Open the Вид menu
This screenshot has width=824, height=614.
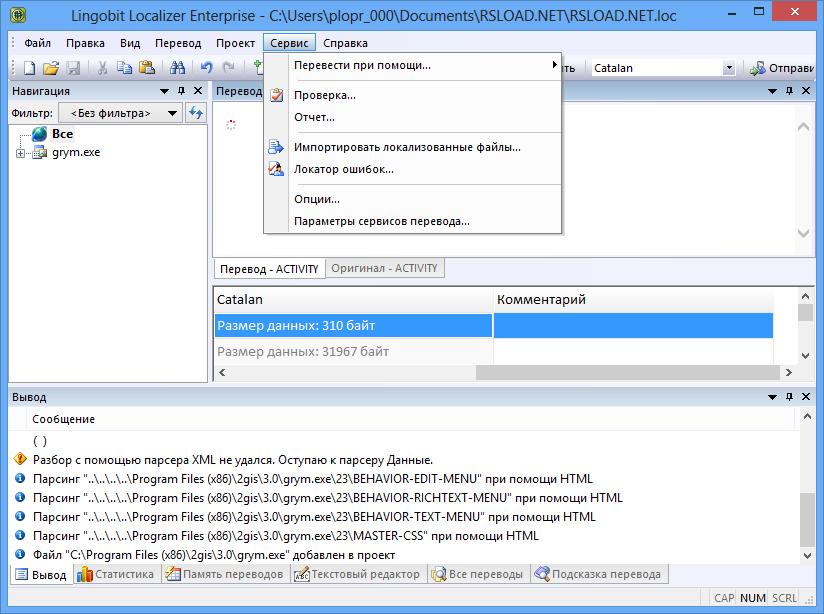tap(130, 43)
